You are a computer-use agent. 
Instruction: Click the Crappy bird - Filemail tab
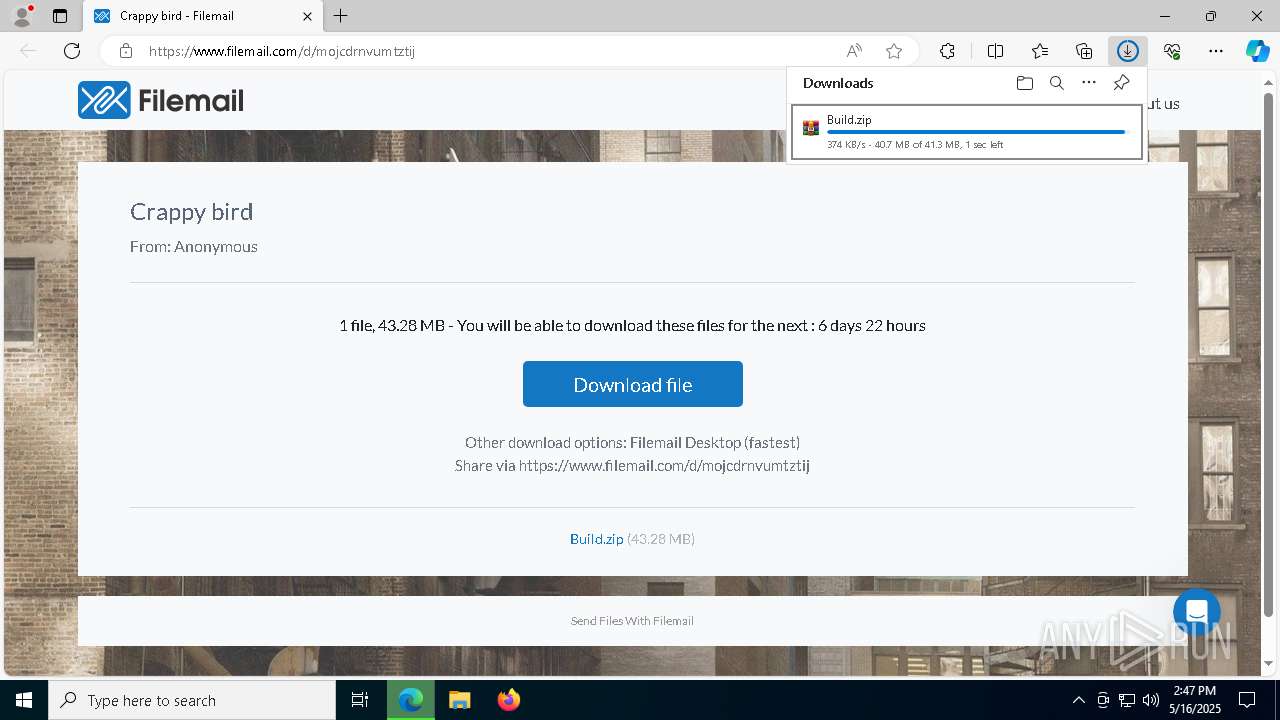click(203, 16)
